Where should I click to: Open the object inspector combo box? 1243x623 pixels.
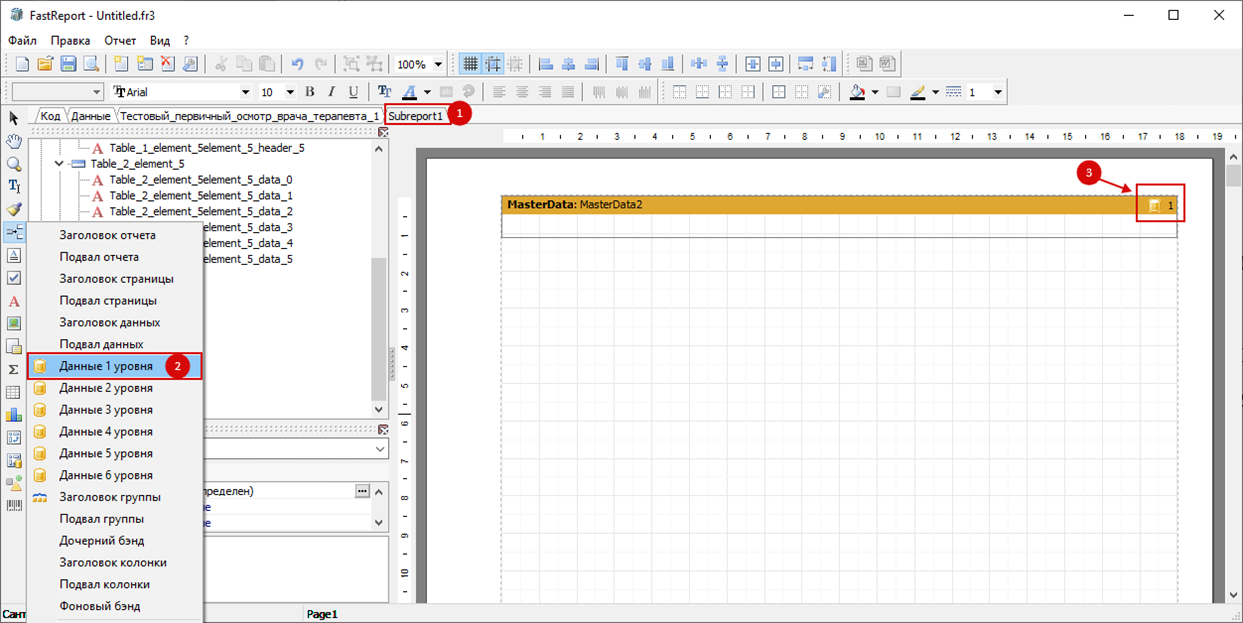[295, 450]
